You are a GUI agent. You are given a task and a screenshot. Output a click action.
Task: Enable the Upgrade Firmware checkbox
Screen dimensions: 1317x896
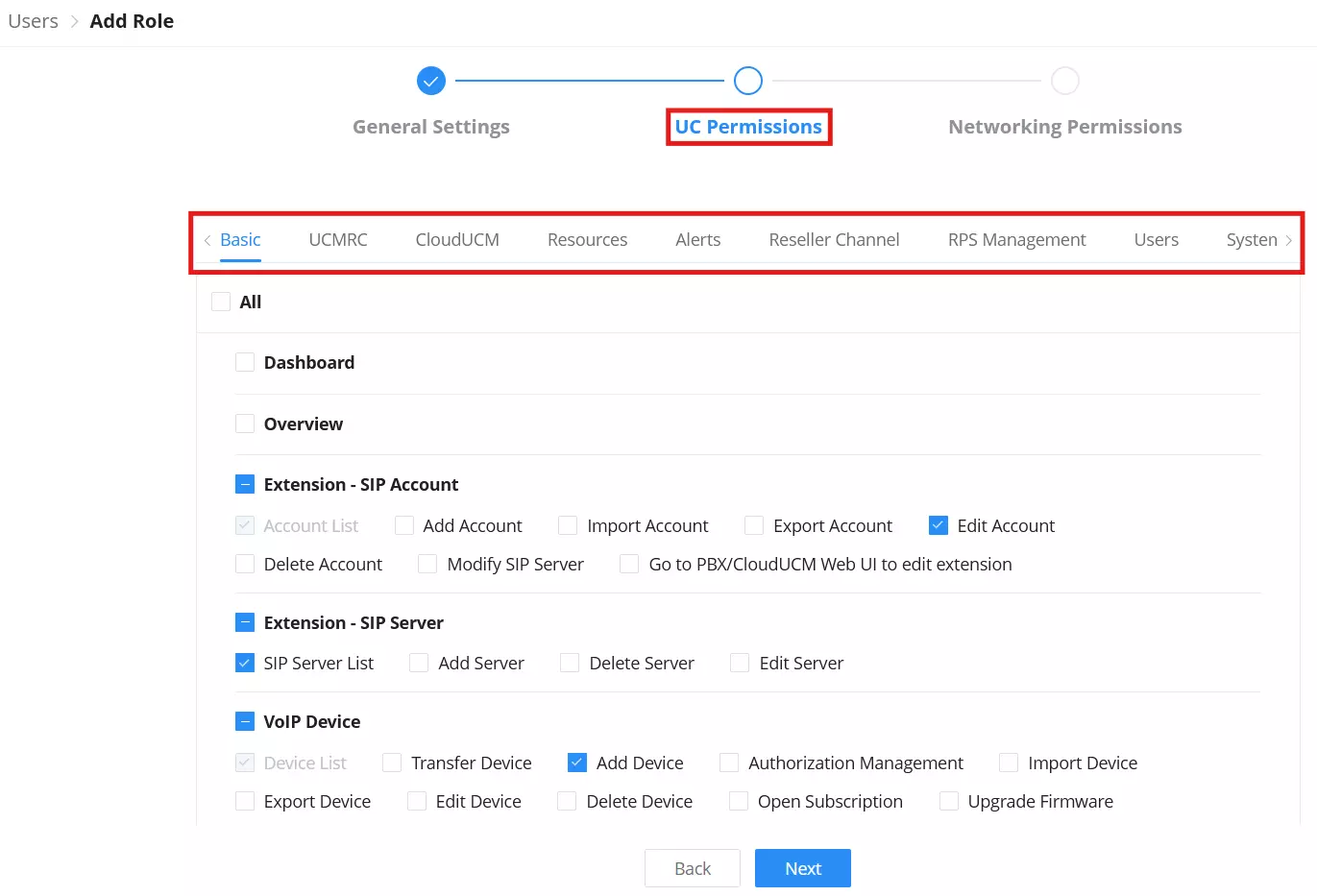coord(949,801)
